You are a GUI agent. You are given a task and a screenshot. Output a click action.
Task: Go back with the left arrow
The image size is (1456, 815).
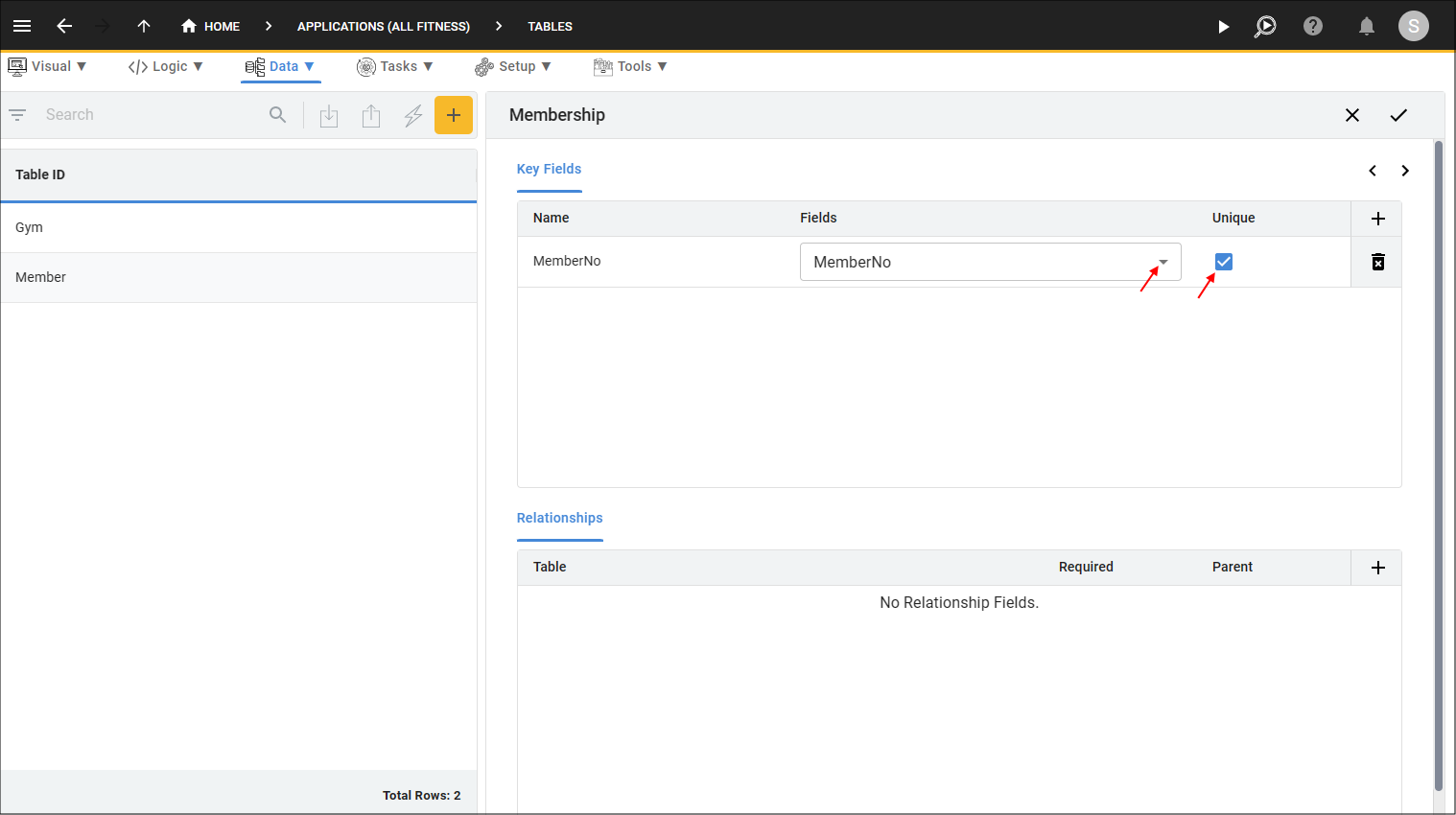[x=64, y=26]
